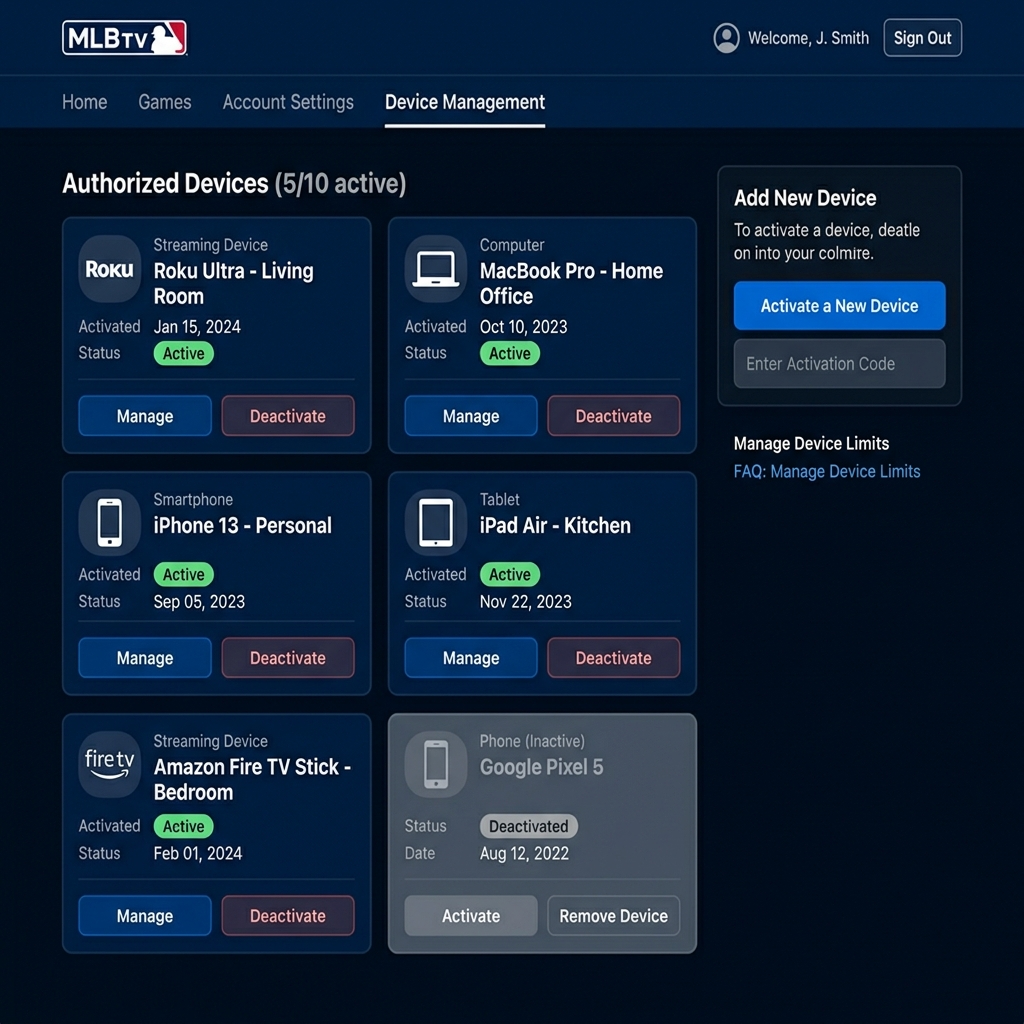Click the user avatar next to Welcome message
Image resolution: width=1024 pixels, height=1024 pixels.
point(726,38)
